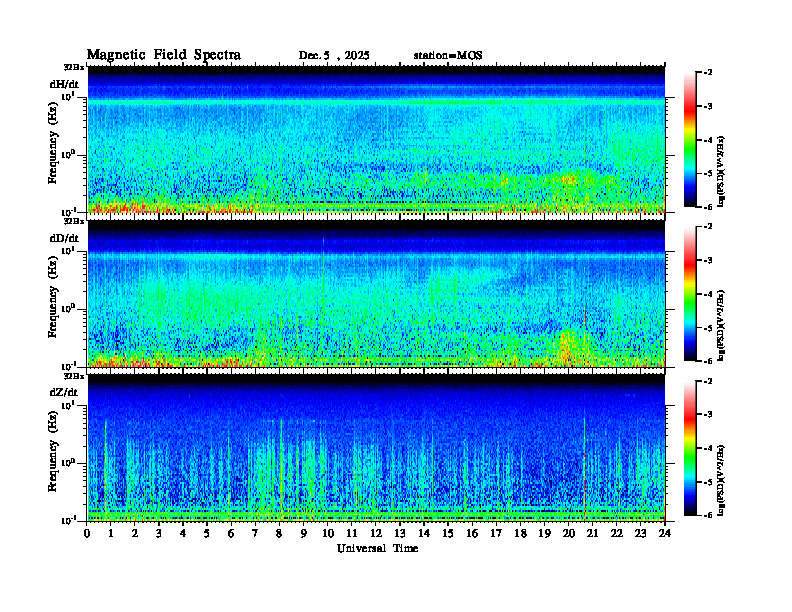Click the "-4" tick on the dD/dt color bar
Viewport: 792px width, 612px height.
point(708,294)
